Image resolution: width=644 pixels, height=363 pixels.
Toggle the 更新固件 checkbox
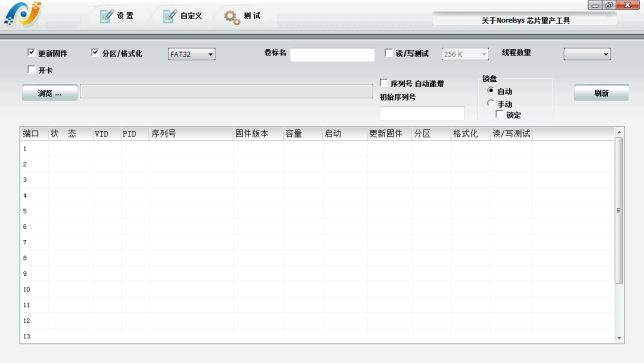31,53
